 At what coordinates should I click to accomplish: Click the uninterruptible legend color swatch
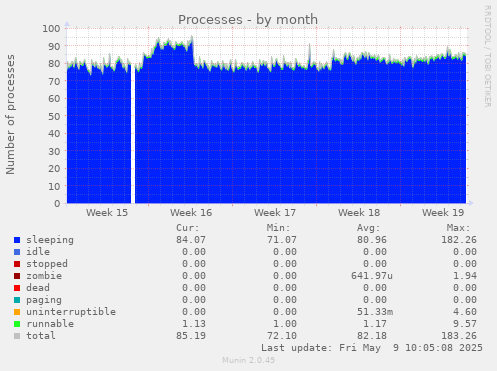click(17, 312)
